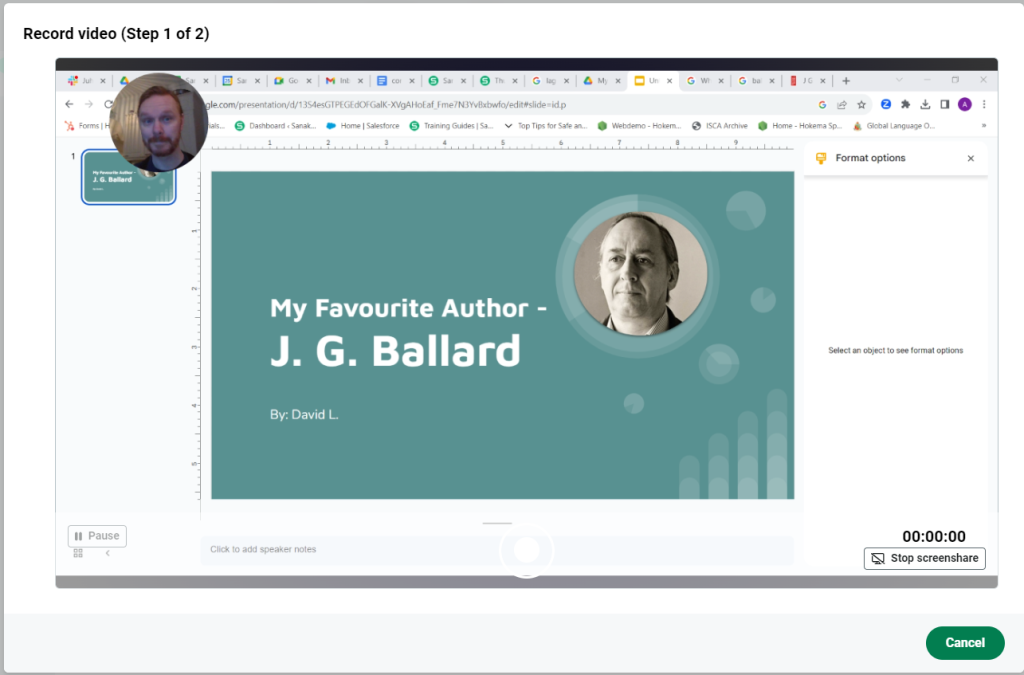Image resolution: width=1024 pixels, height=675 pixels.
Task: Open the Home | Salesforce bookmark
Action: tap(363, 126)
